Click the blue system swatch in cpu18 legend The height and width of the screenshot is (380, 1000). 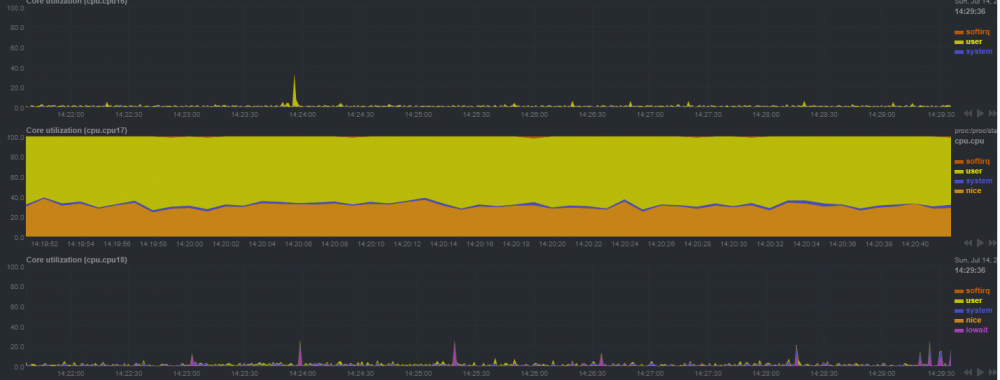pyautogui.click(x=959, y=311)
